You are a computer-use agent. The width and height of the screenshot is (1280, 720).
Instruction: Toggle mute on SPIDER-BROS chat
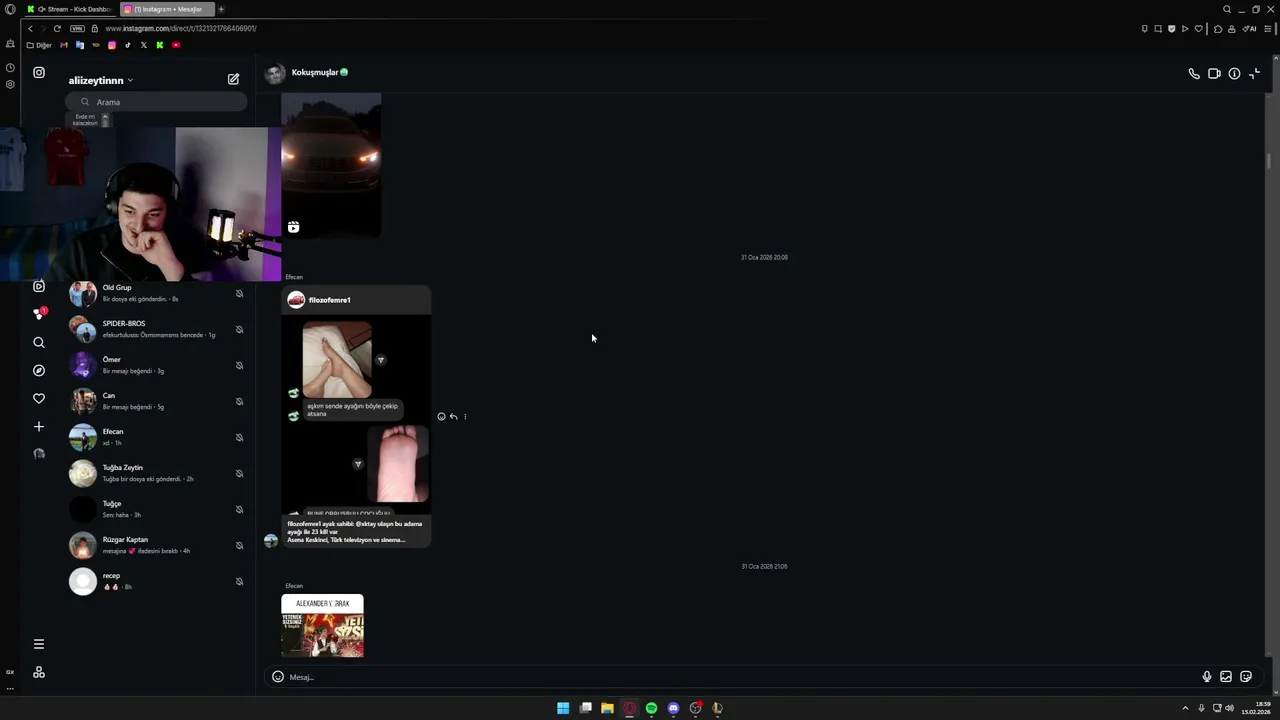239,329
